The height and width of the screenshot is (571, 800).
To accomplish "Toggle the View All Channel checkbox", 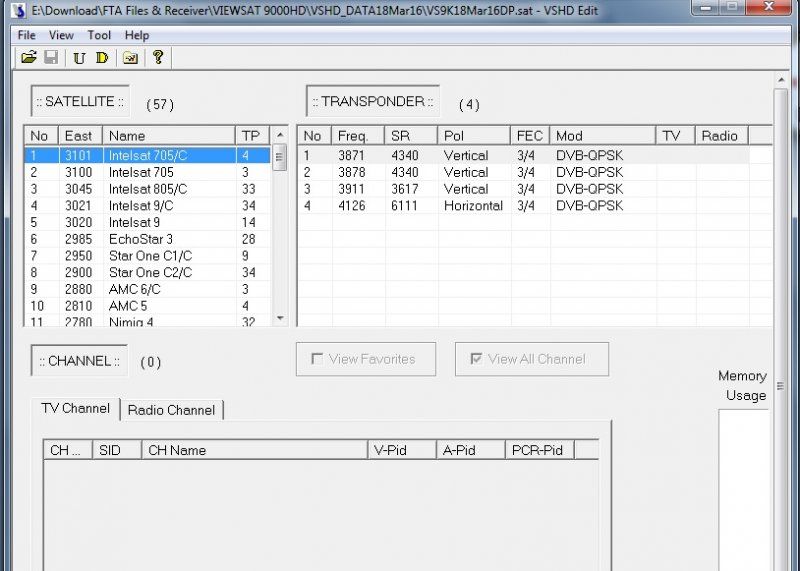I will click(476, 359).
